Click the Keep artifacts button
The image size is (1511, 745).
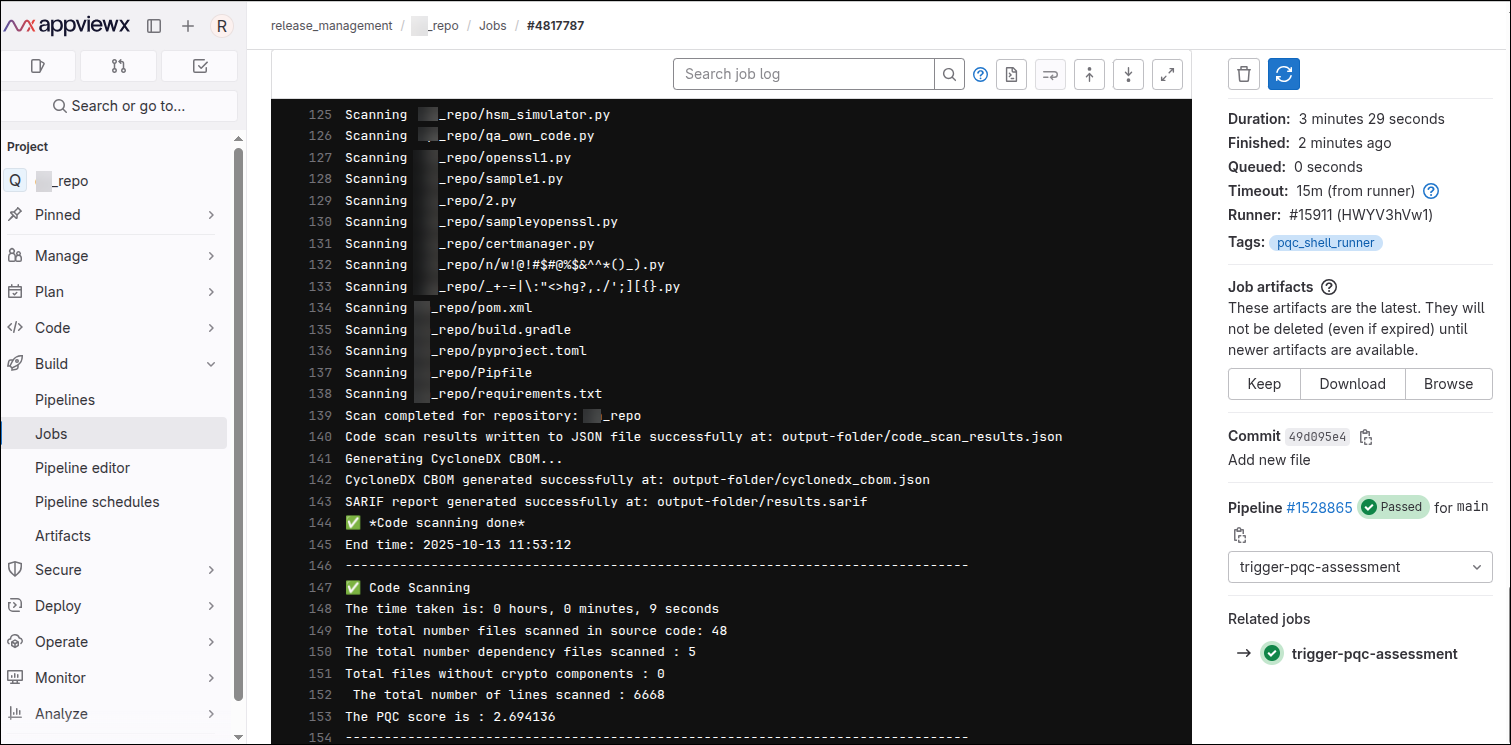click(x=1264, y=384)
